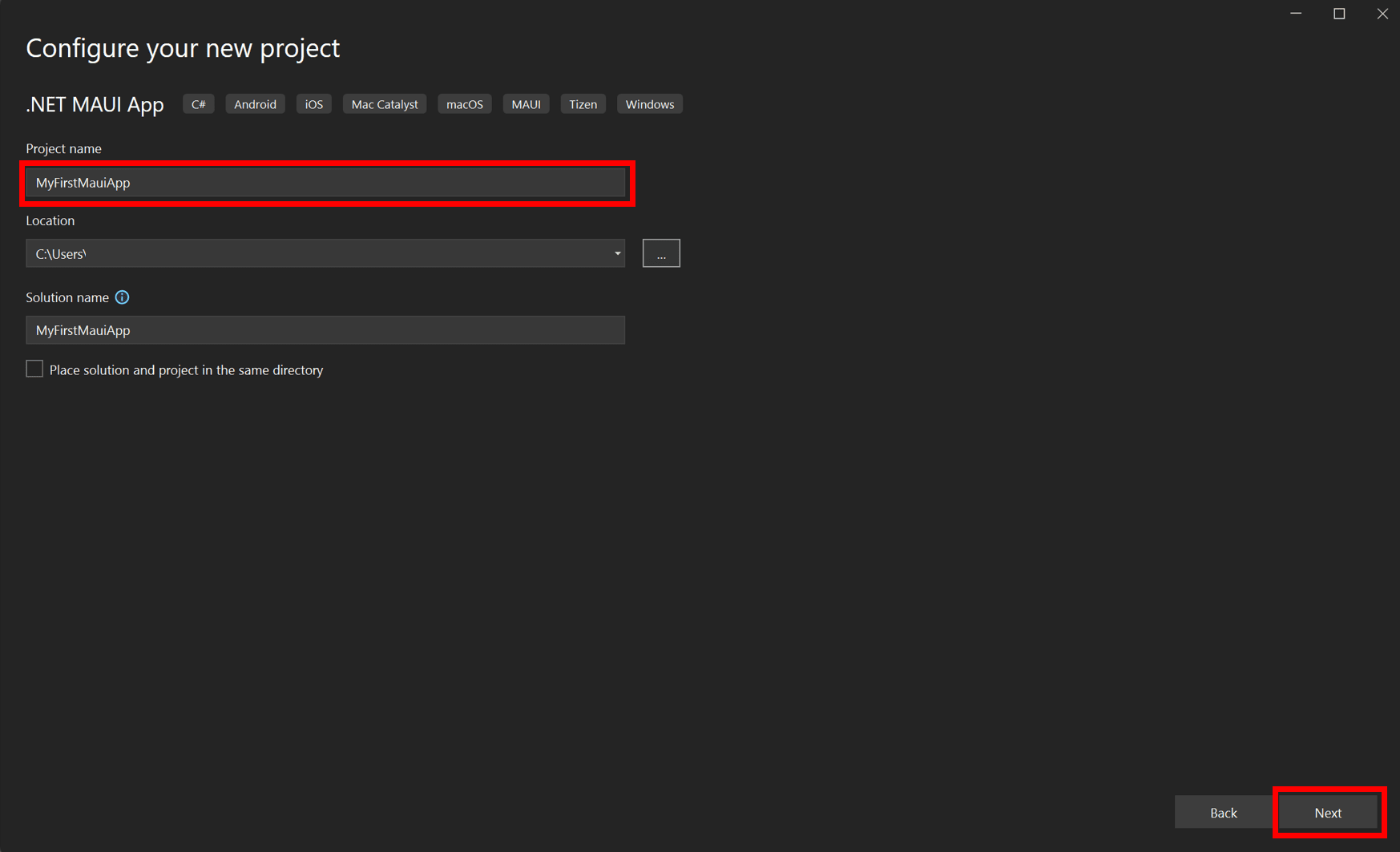Go back with the Back button
The width and height of the screenshot is (1400, 852).
[1223, 813]
